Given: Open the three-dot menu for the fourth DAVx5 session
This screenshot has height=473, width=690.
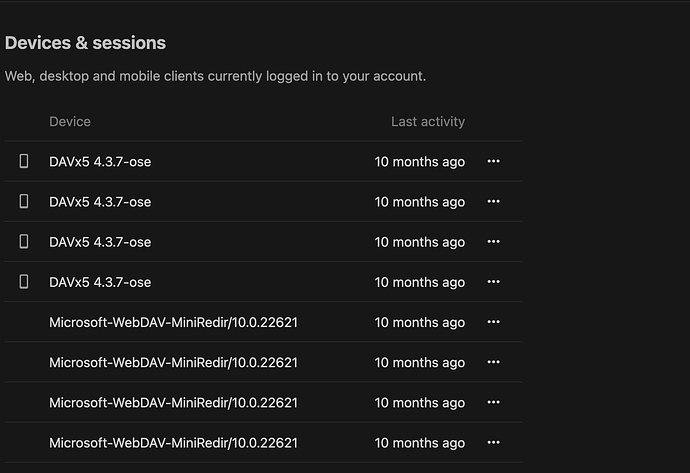Looking at the screenshot, I should (493, 282).
